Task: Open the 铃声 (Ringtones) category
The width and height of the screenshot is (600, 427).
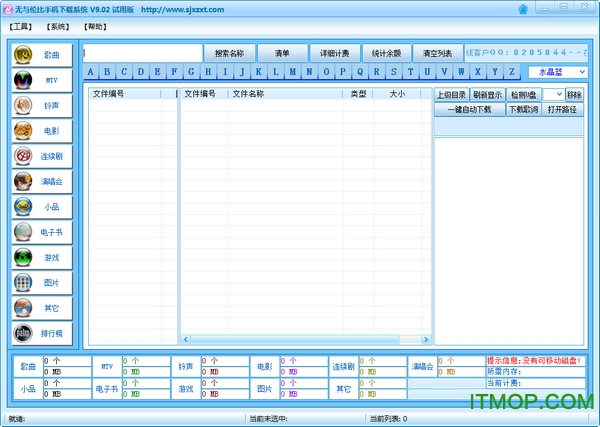Action: click(40, 105)
